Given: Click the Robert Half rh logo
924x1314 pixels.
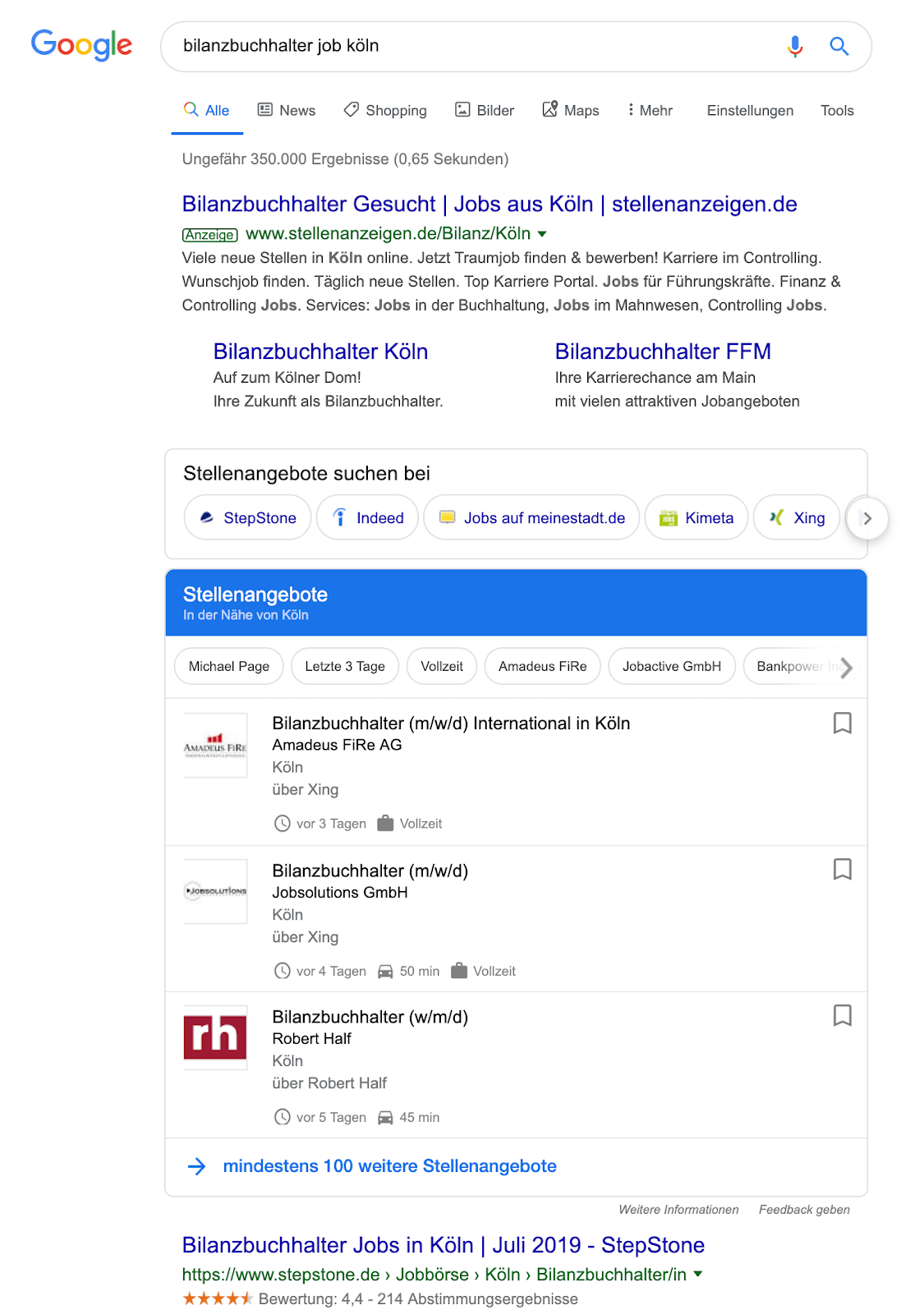Looking at the screenshot, I should 215,1037.
